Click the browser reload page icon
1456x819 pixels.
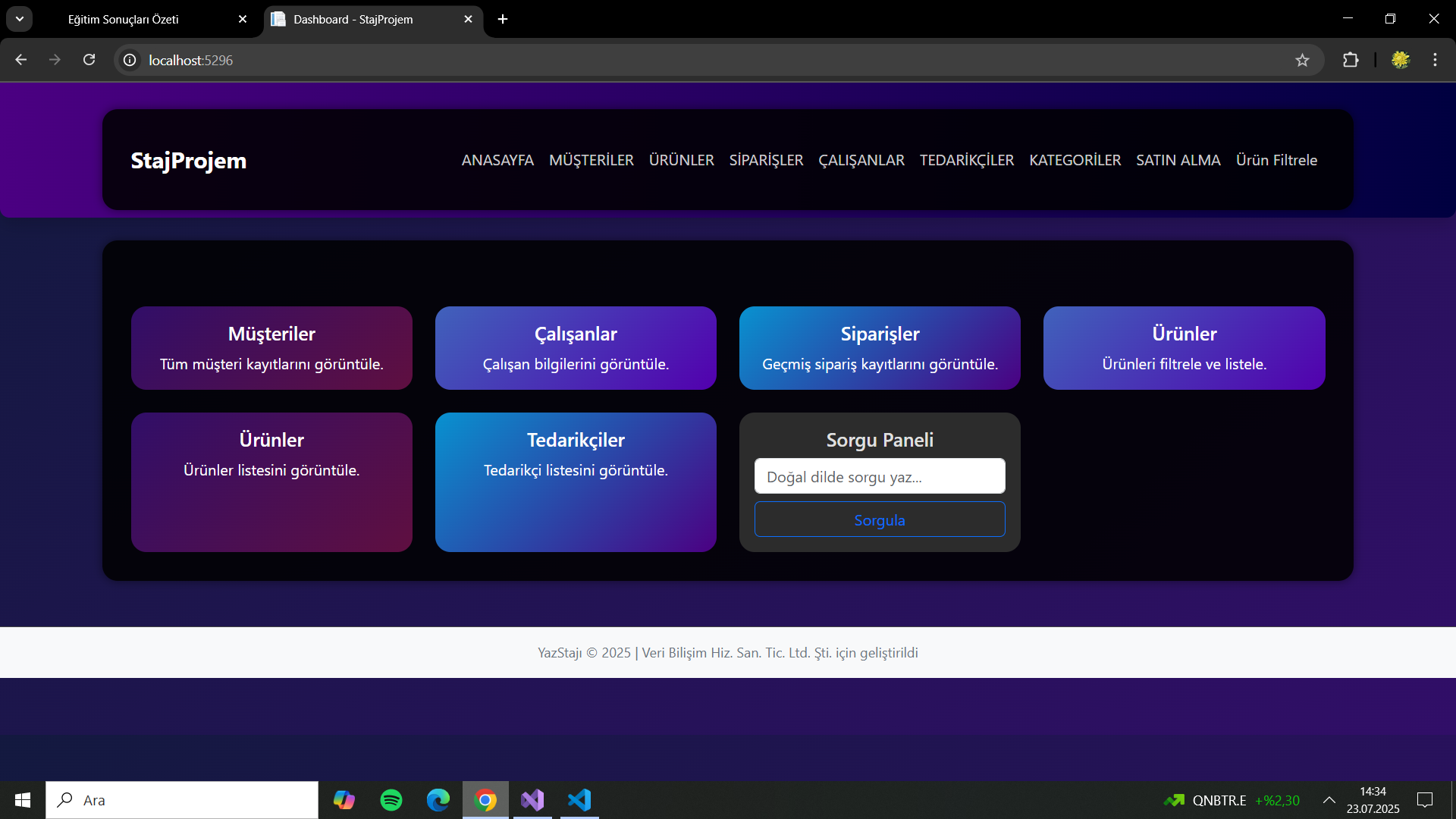click(89, 60)
